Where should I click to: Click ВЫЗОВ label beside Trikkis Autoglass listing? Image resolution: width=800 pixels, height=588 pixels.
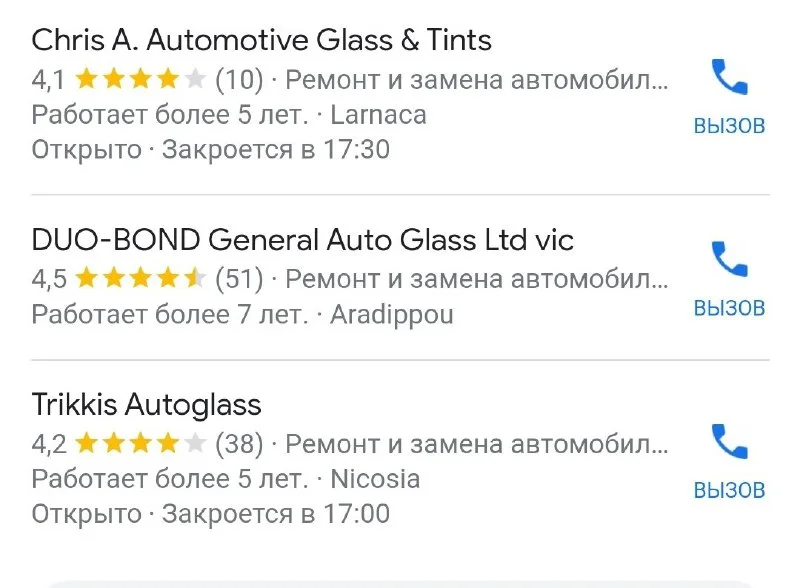pyautogui.click(x=730, y=491)
